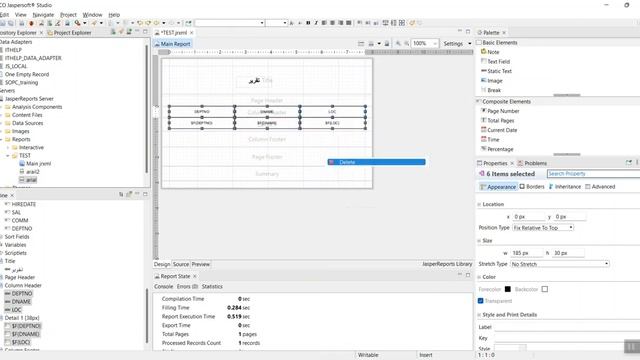Switch to the Preview tab
Viewport: 640px width, 360px height.
pos(201,264)
